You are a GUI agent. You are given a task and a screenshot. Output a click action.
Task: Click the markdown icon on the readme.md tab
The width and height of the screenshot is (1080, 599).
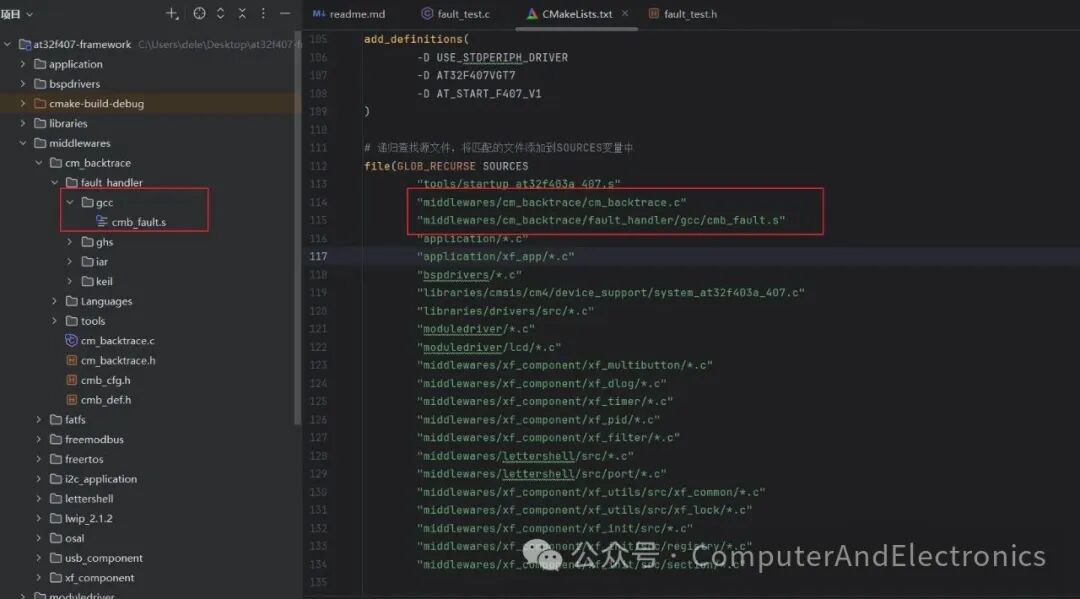coord(318,14)
